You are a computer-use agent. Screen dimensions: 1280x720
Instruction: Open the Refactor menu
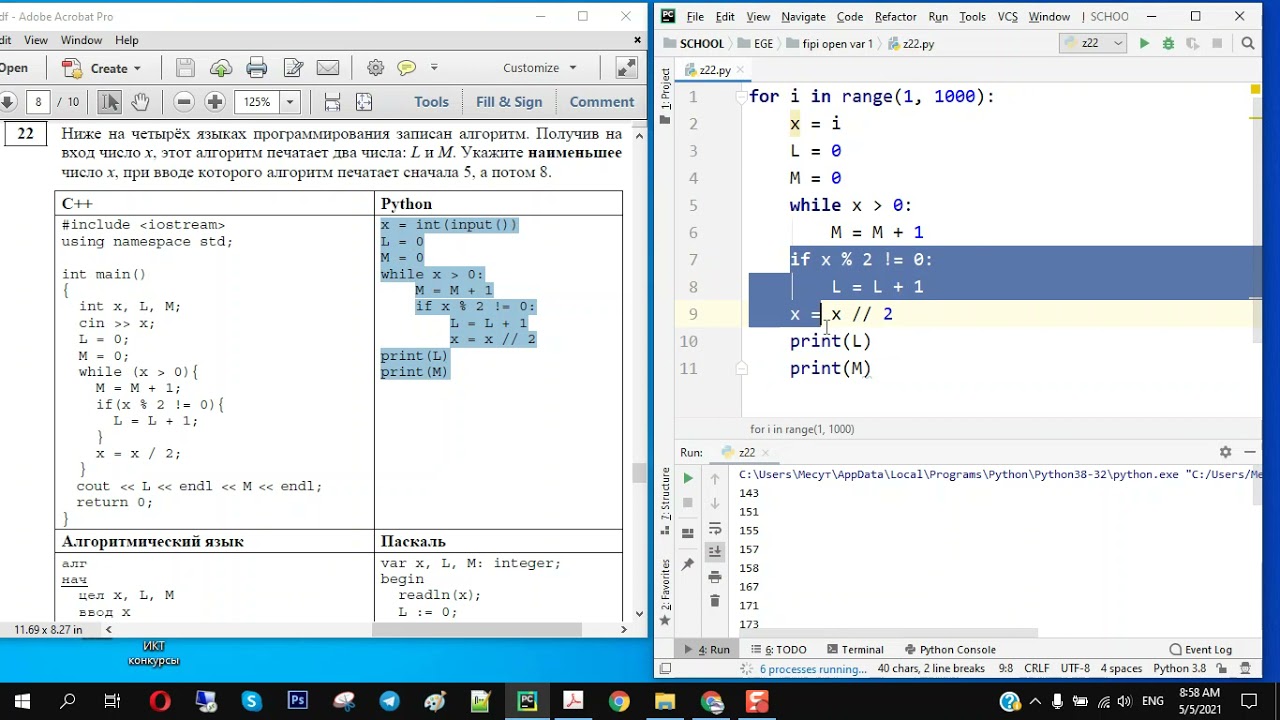click(895, 17)
